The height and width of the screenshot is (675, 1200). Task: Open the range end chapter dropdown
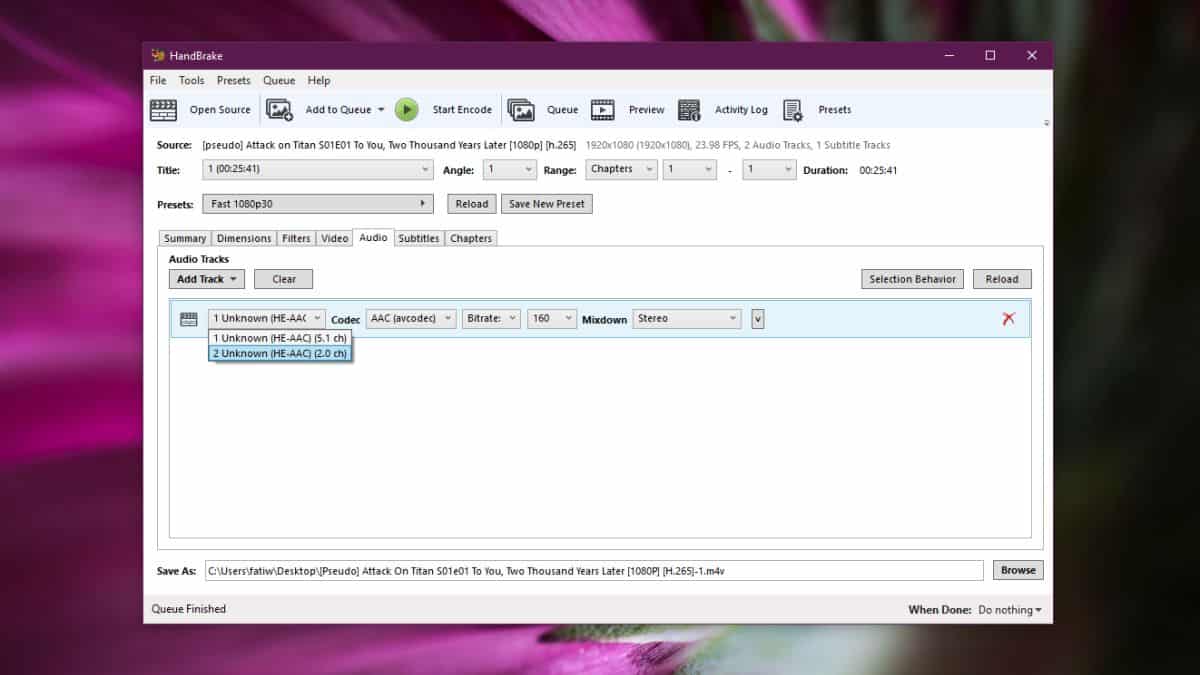point(769,170)
